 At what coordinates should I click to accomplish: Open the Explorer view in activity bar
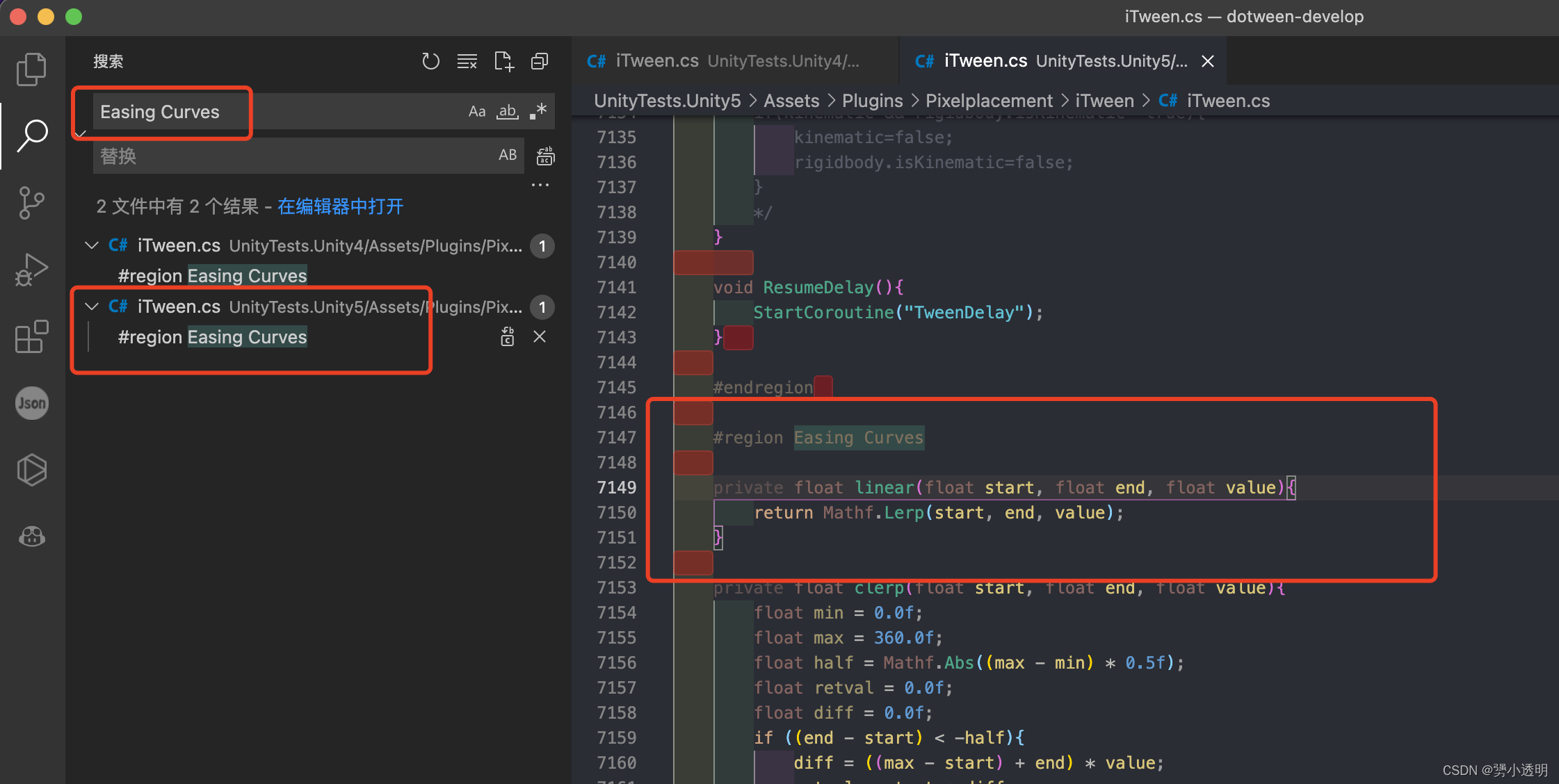[x=31, y=69]
